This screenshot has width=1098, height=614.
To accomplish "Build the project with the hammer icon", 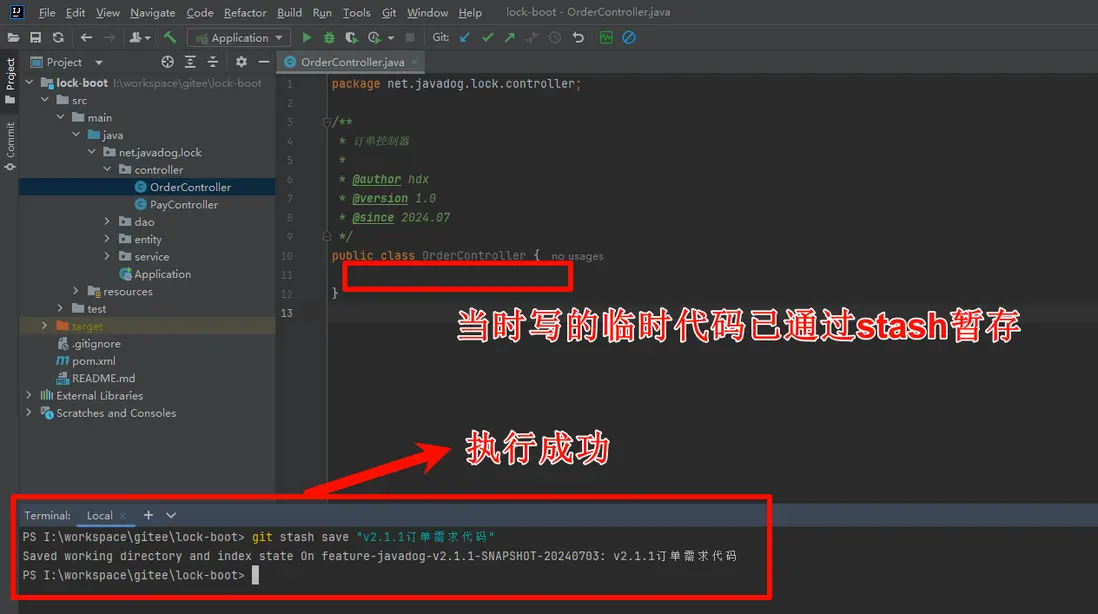I will click(x=169, y=38).
